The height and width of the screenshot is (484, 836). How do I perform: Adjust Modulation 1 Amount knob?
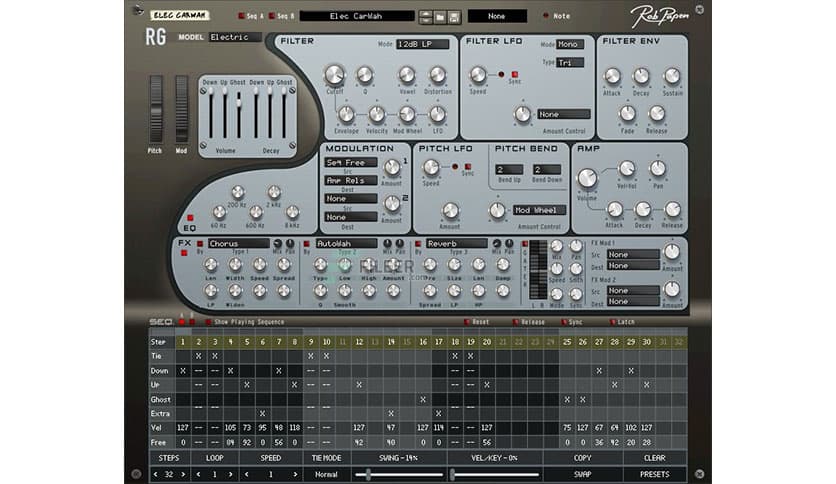click(392, 167)
